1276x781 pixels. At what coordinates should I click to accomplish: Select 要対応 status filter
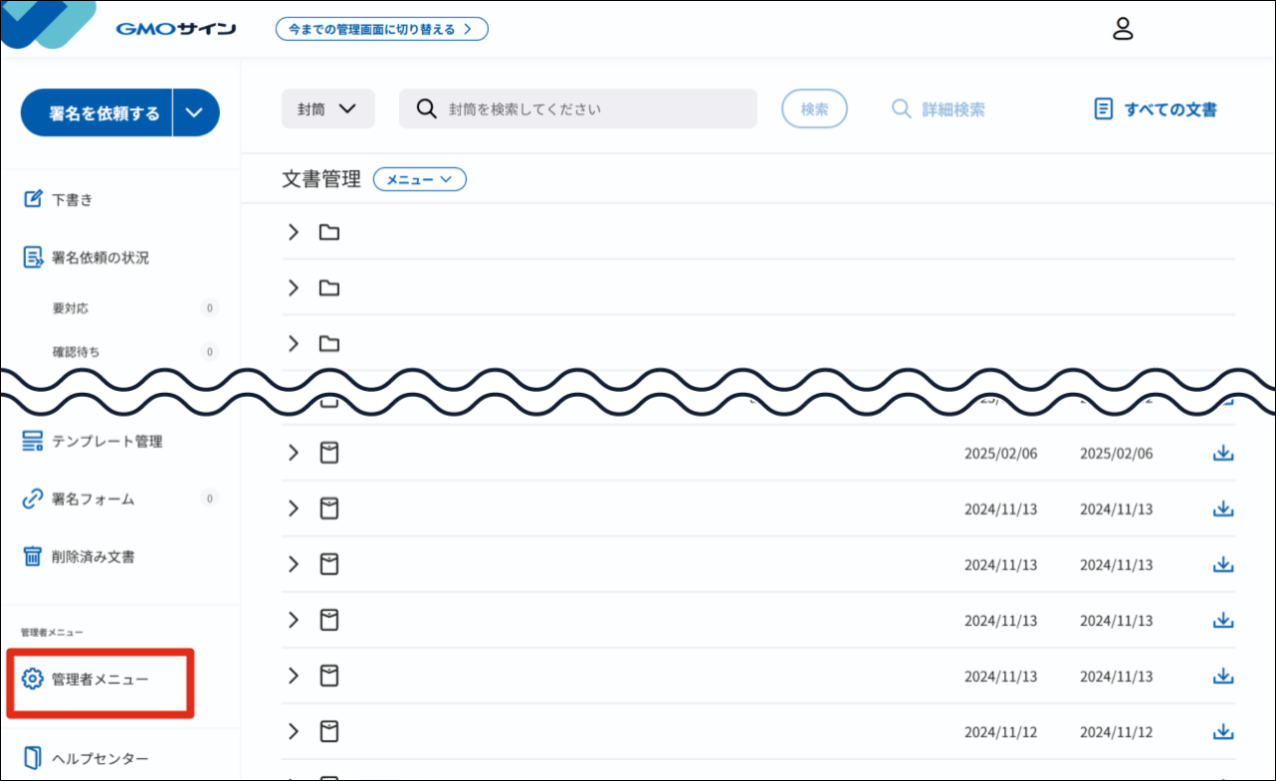tap(70, 308)
